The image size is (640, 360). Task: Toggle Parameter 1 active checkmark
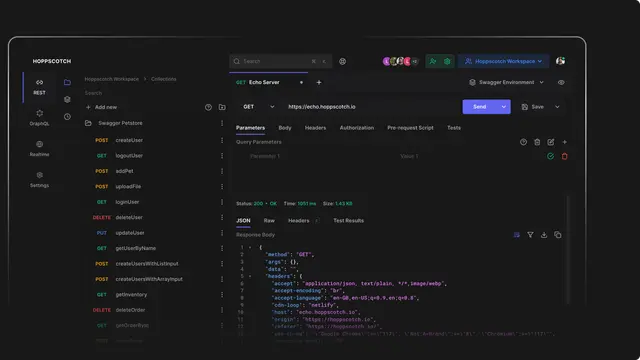(550, 156)
